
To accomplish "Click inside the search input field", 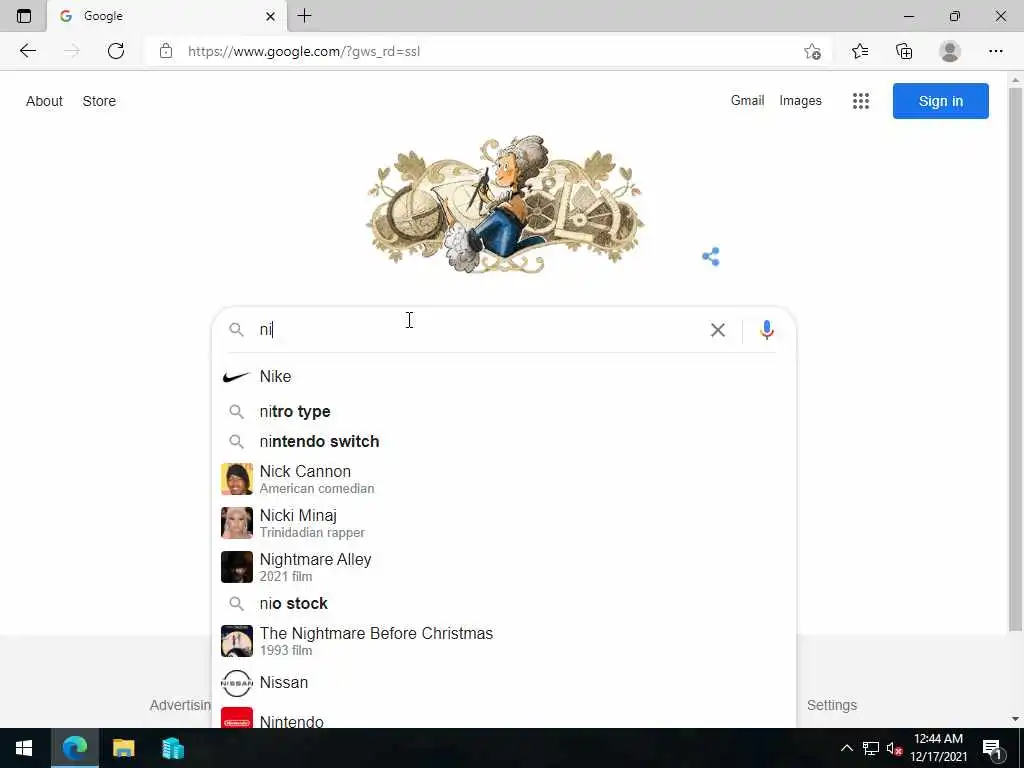I will pyautogui.click(x=480, y=330).
